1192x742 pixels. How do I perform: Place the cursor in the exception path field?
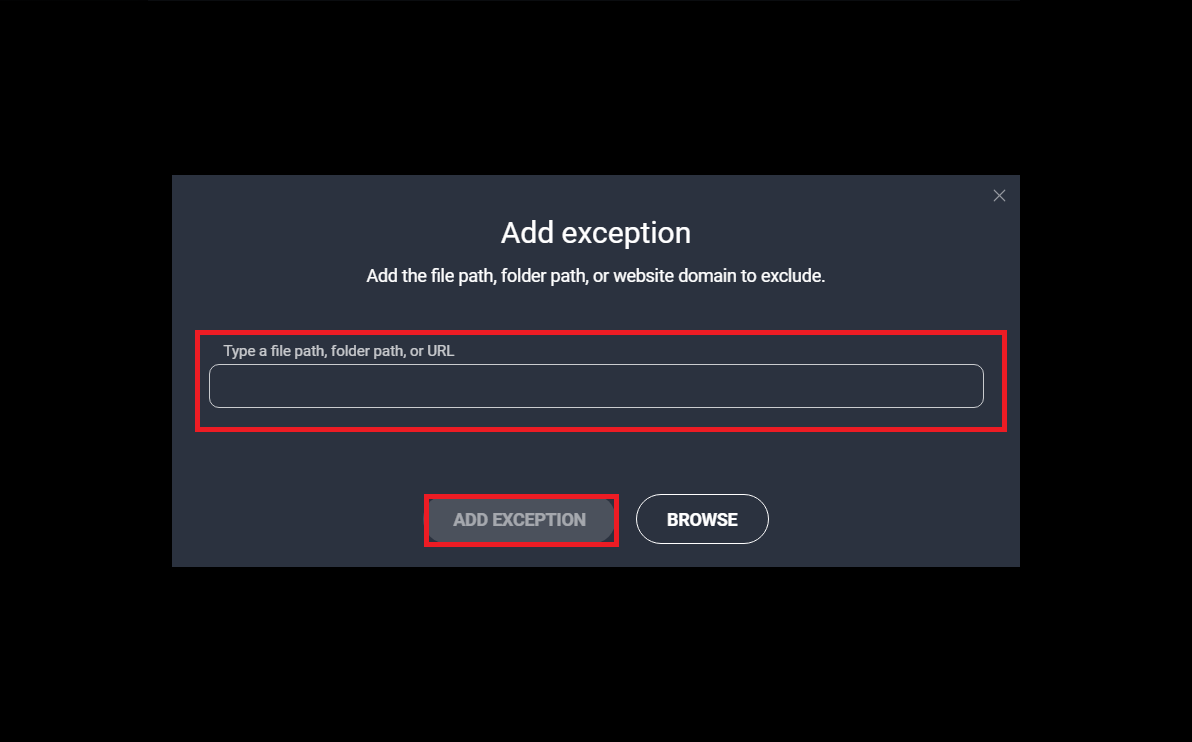click(596, 386)
